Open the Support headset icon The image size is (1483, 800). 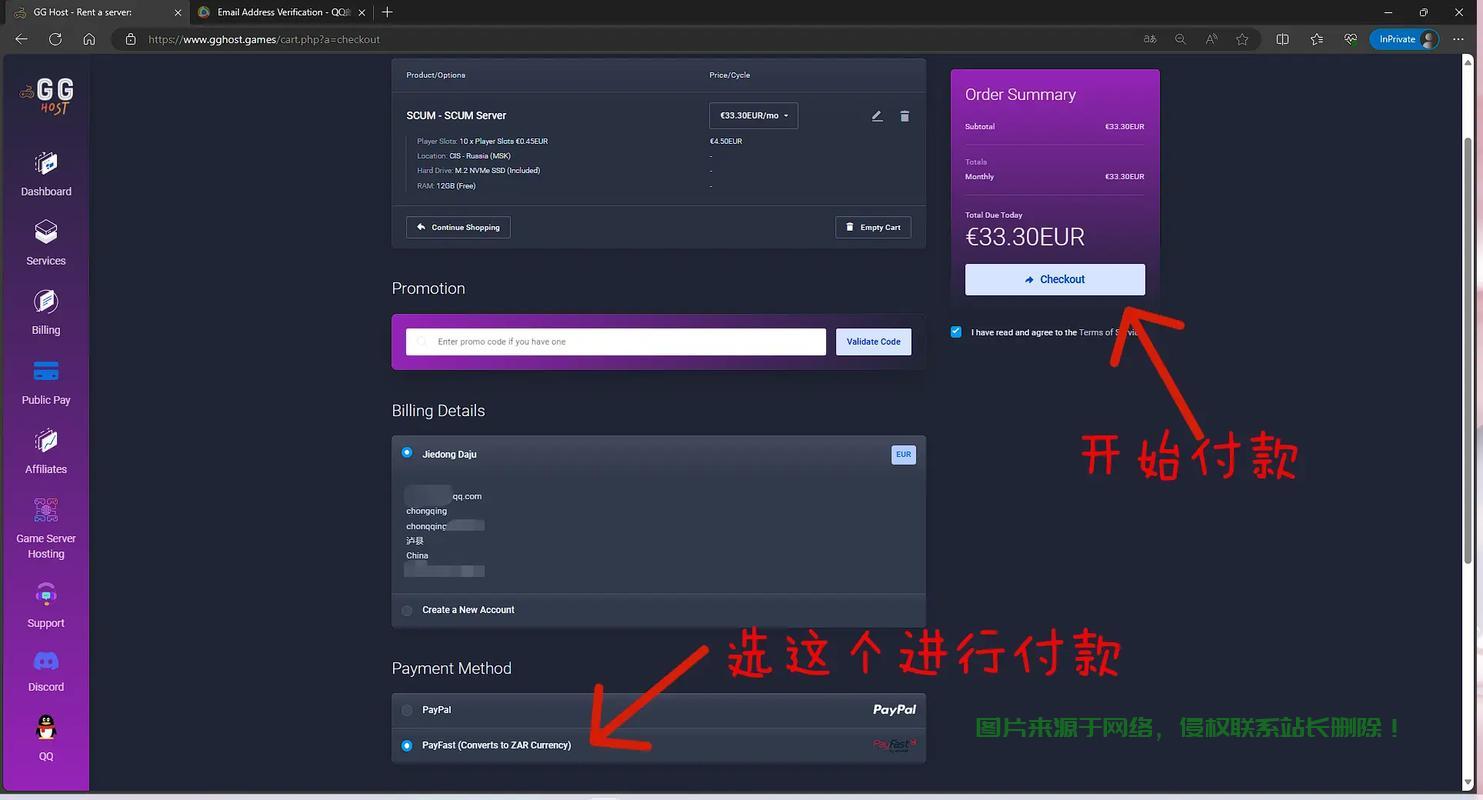click(x=46, y=594)
